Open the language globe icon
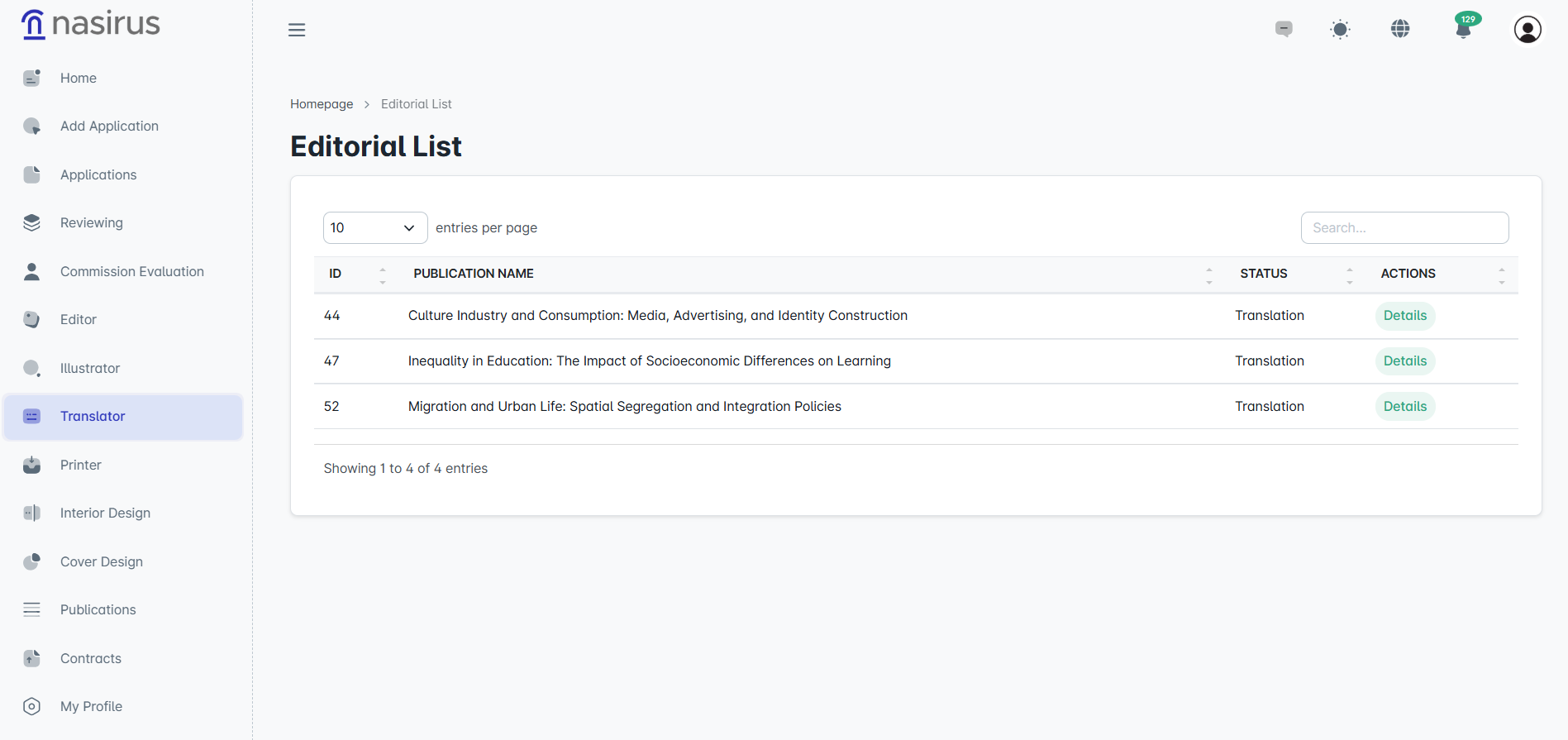Image resolution: width=1568 pixels, height=740 pixels. (x=1400, y=29)
